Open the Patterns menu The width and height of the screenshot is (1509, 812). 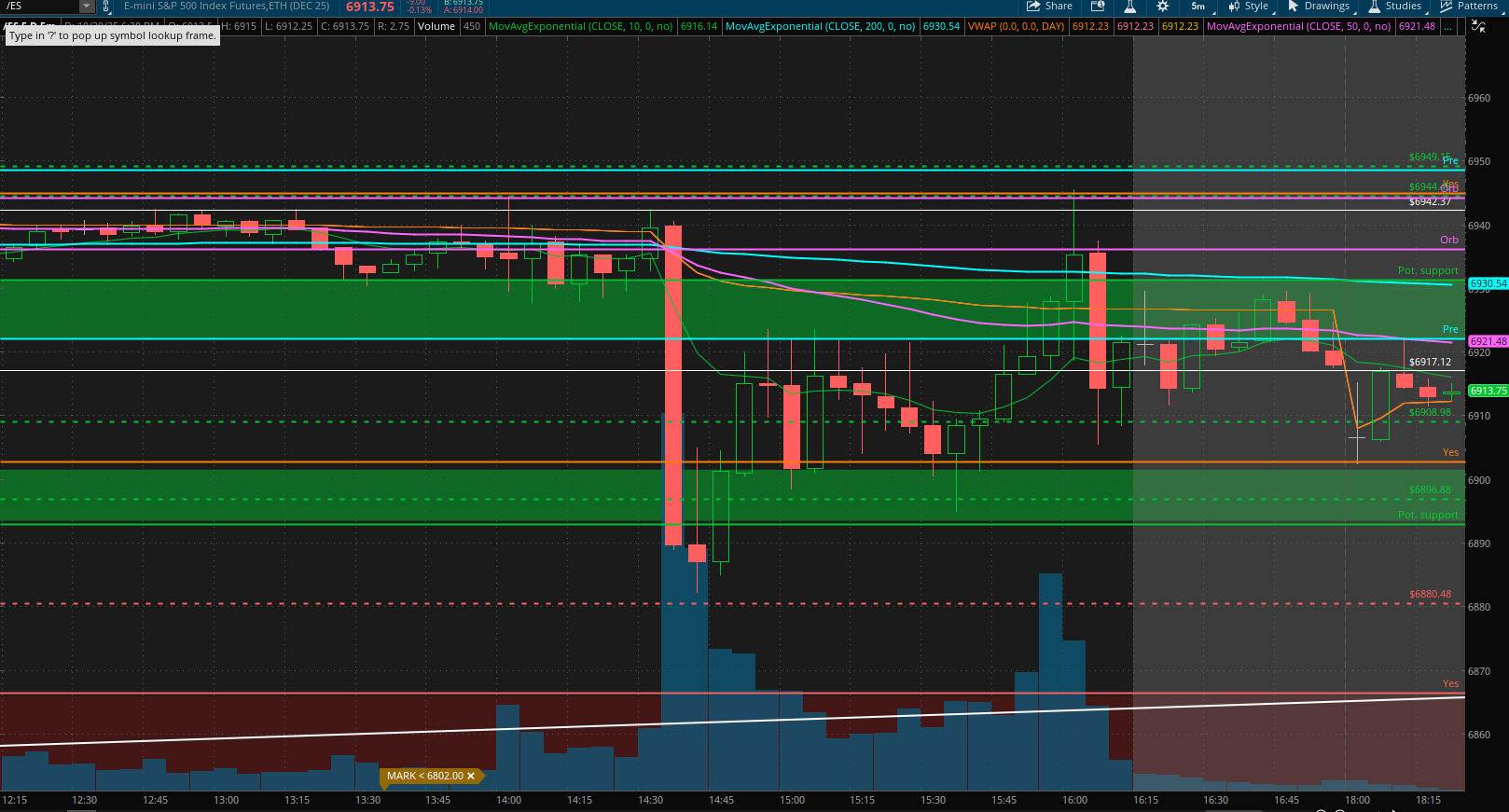(1469, 6)
